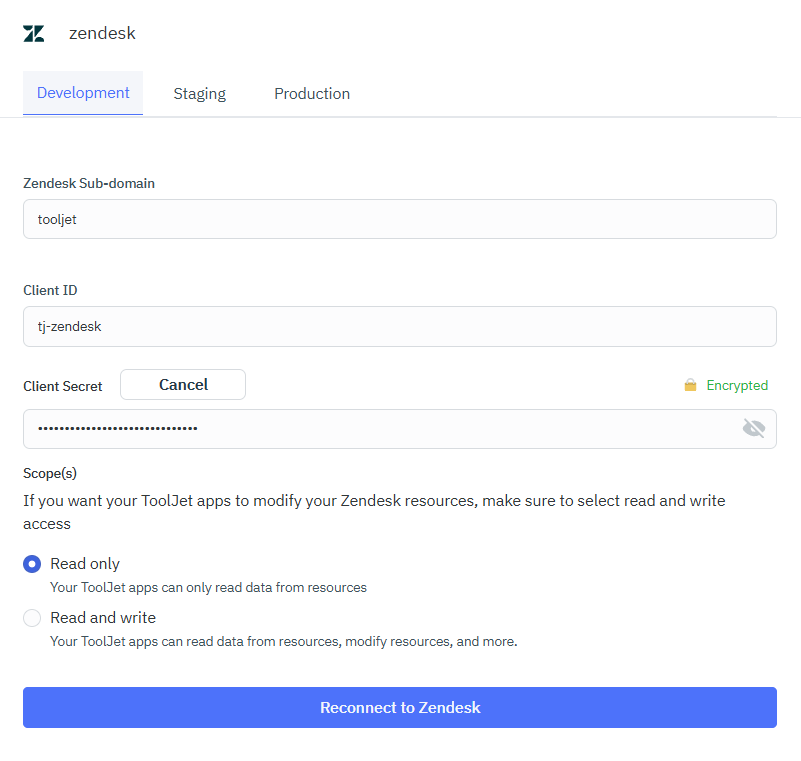Image resolution: width=801 pixels, height=761 pixels.
Task: Click the eye icon to reveal Client Secret
Action: 754,428
